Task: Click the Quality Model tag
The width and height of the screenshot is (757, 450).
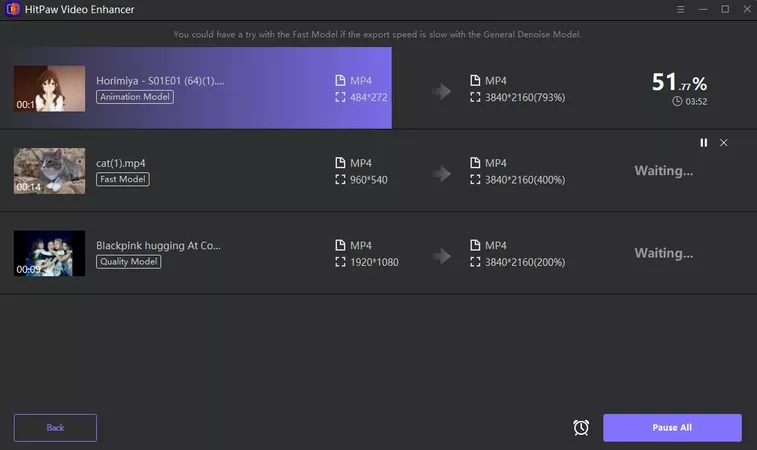Action: coord(128,261)
